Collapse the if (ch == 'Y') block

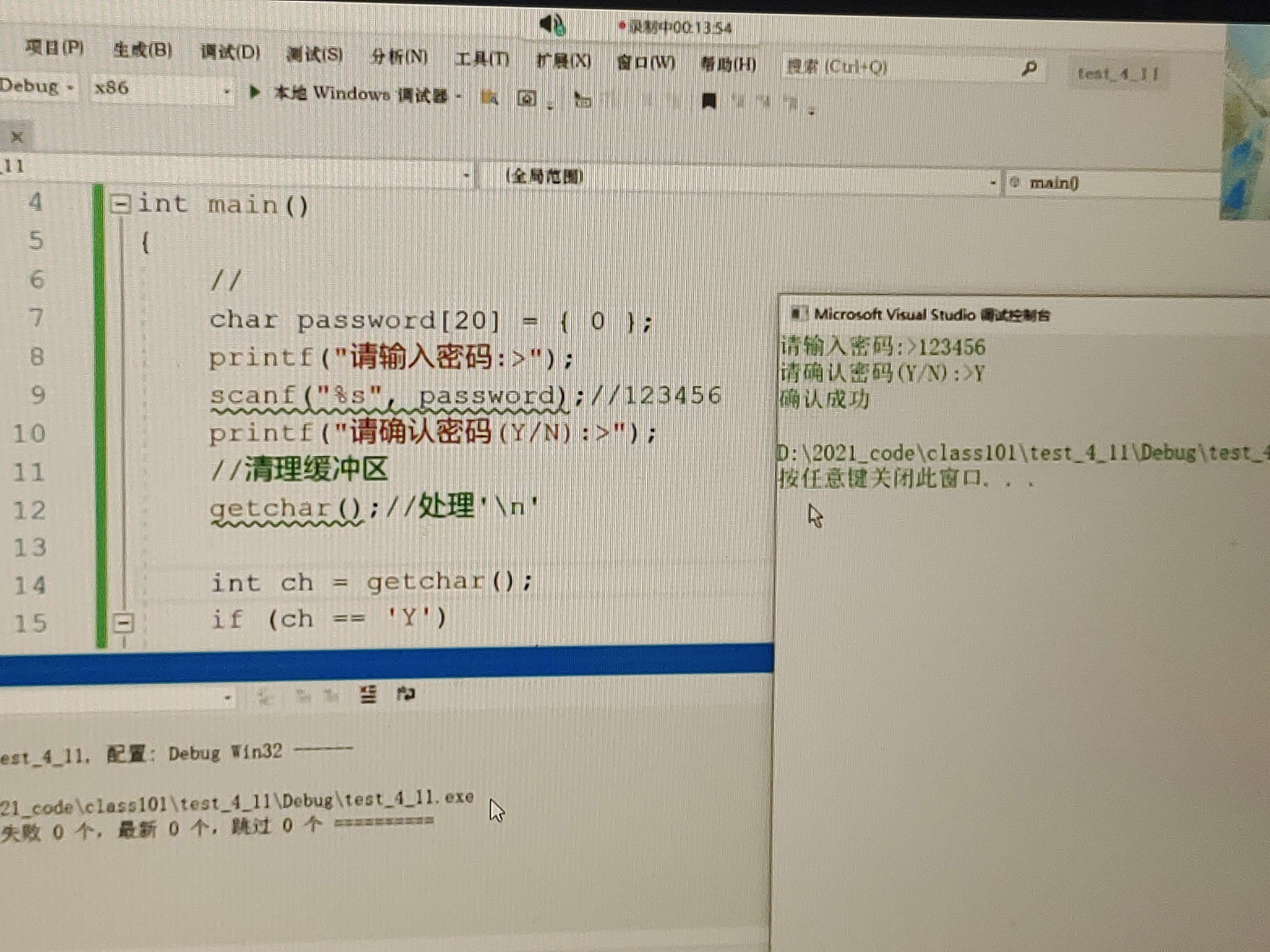point(124,623)
